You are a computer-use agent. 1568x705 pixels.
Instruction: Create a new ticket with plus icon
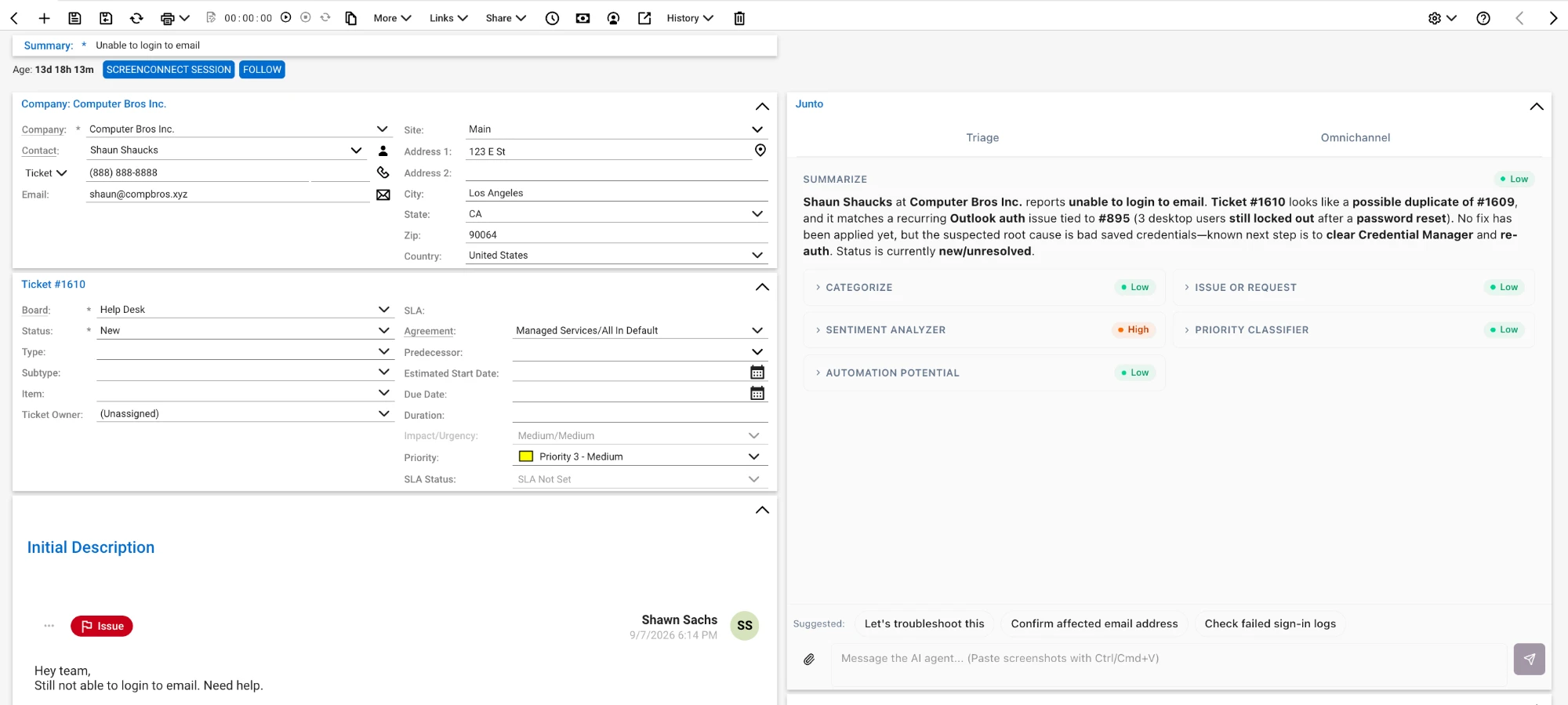[44, 18]
